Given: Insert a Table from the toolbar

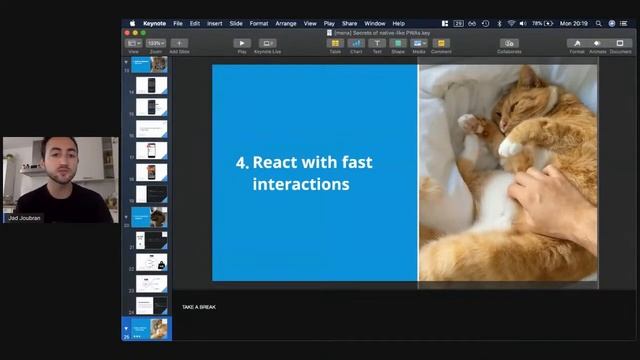Looking at the screenshot, I should 335,43.
